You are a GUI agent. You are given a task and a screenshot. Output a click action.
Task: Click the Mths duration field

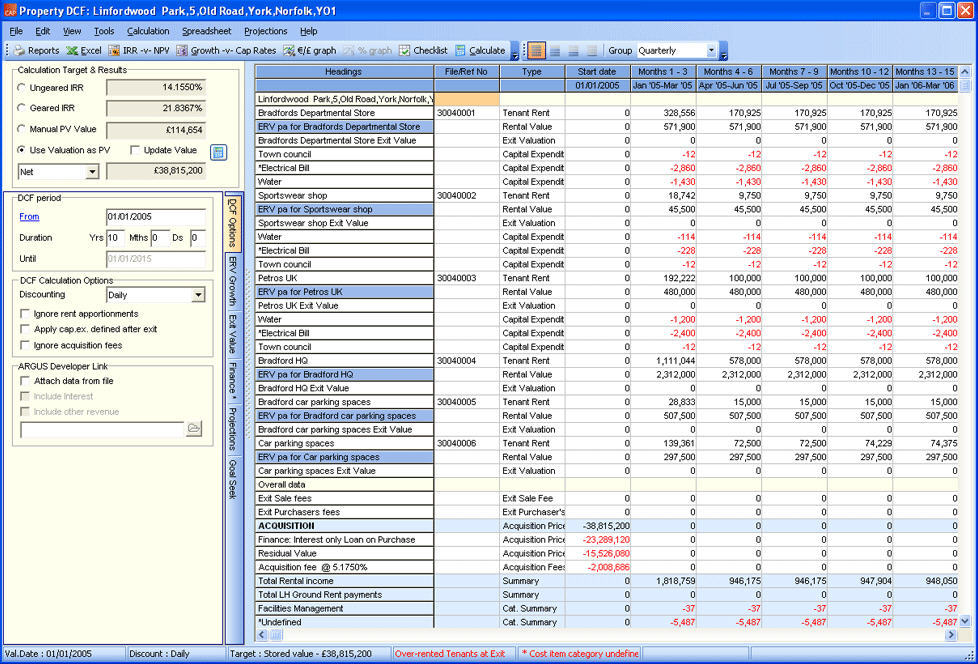pyautogui.click(x=160, y=238)
